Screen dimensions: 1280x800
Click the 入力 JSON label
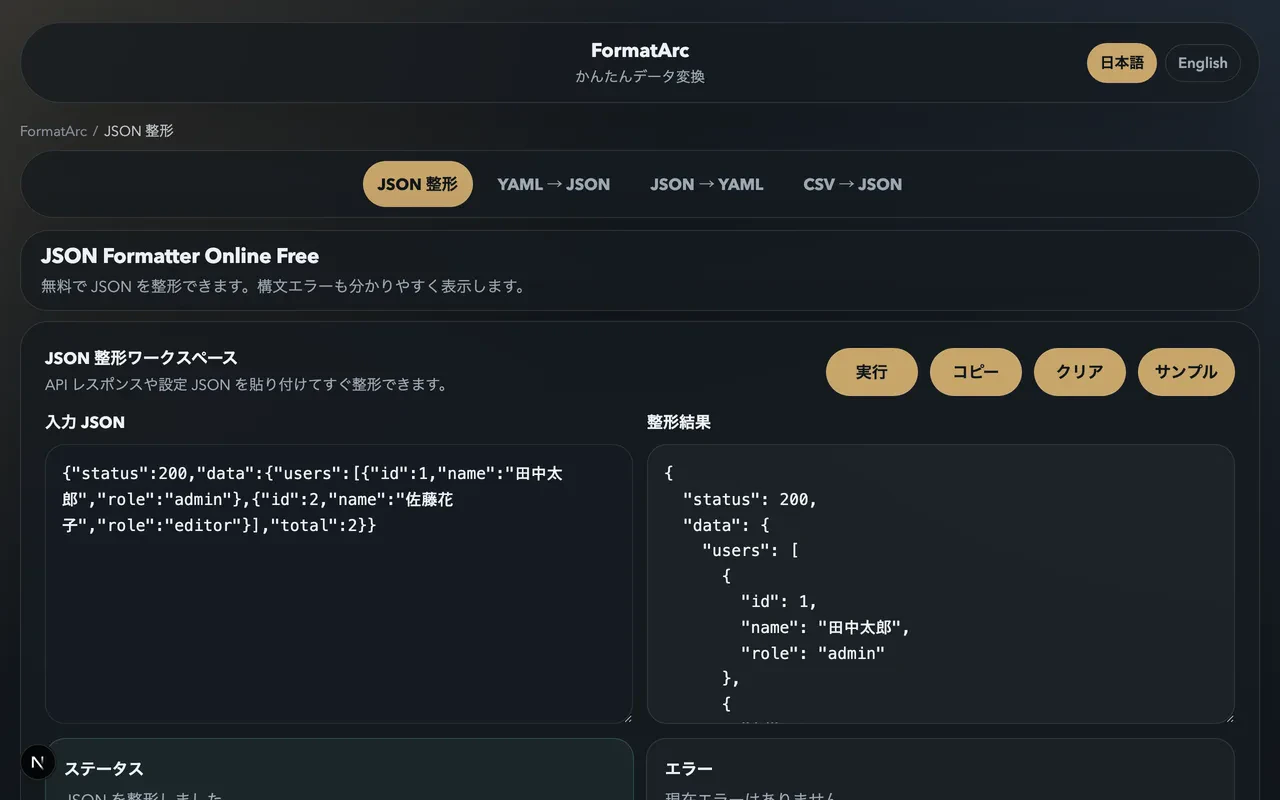(x=85, y=422)
